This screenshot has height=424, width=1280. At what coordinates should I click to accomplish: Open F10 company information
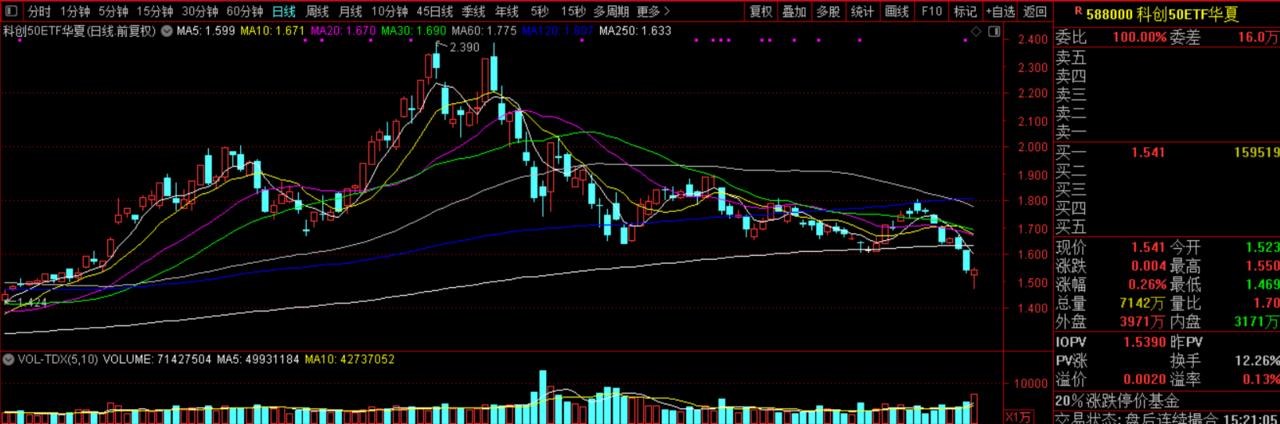coord(932,11)
